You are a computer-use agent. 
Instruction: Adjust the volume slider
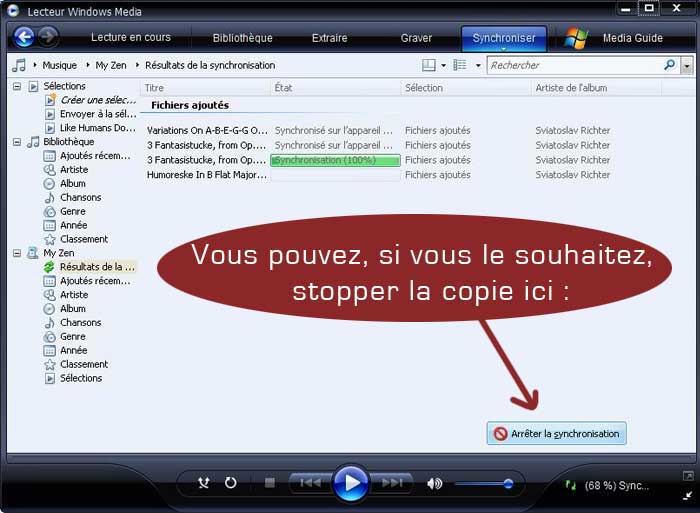coord(508,483)
